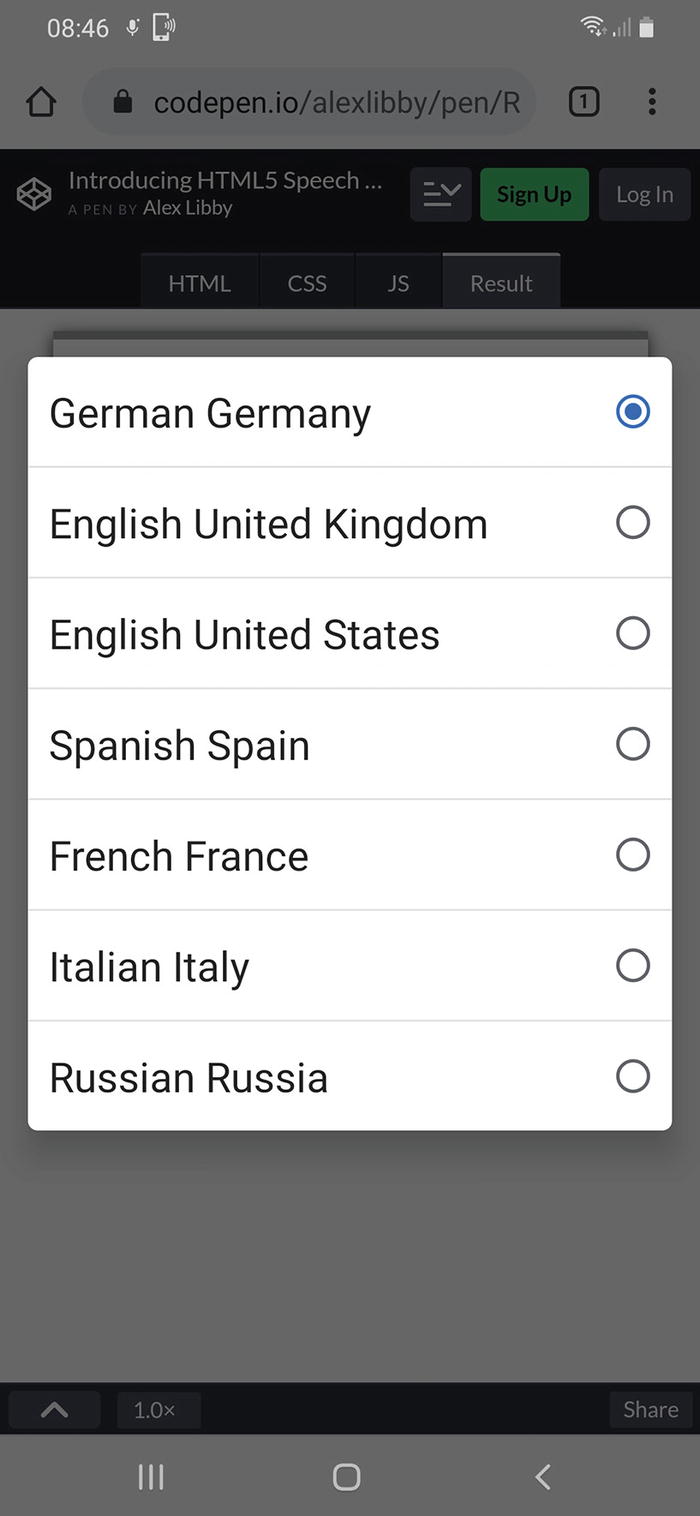Image resolution: width=700 pixels, height=1516 pixels.
Task: Open the browser tab switcher
Action: [x=584, y=102]
